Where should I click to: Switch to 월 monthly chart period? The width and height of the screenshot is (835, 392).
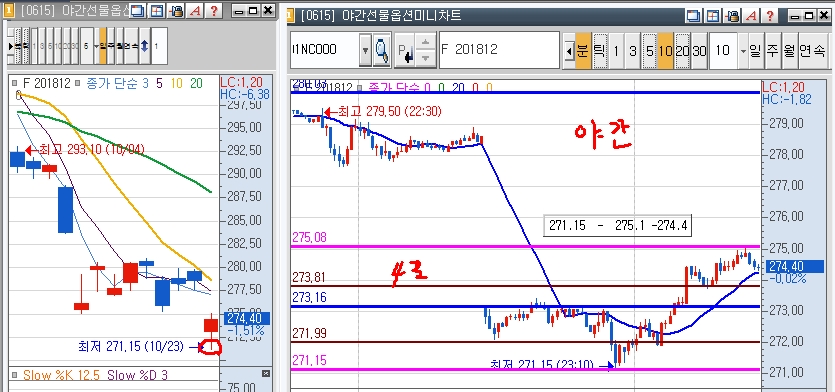pos(789,51)
